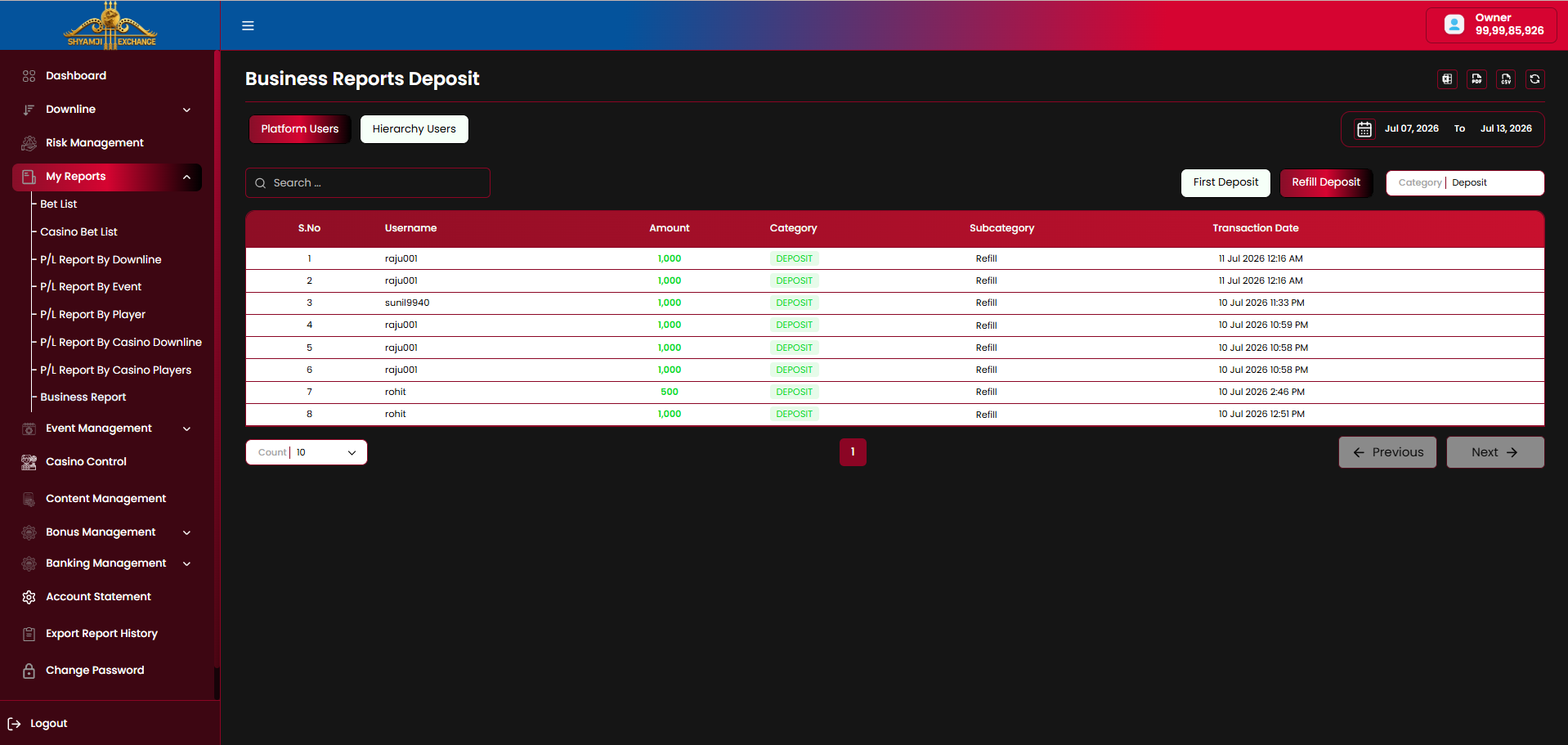Select the Refill Deposit filter

pos(1326,182)
